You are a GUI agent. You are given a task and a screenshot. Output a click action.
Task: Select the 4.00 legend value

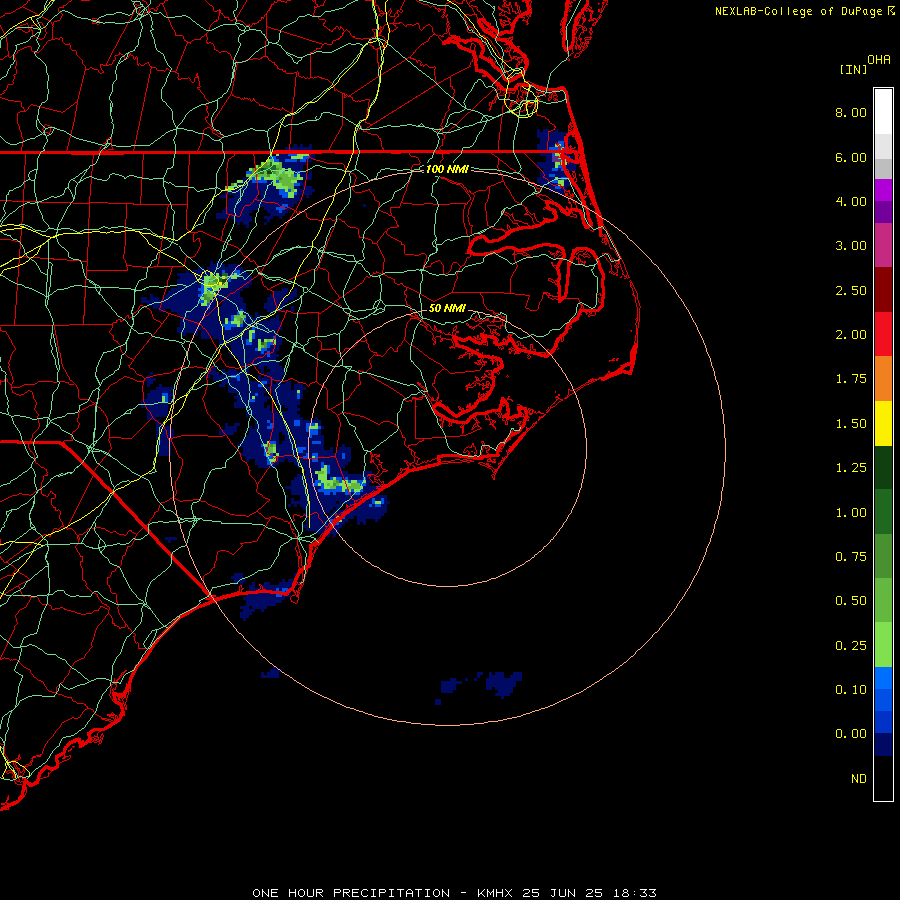coord(851,201)
